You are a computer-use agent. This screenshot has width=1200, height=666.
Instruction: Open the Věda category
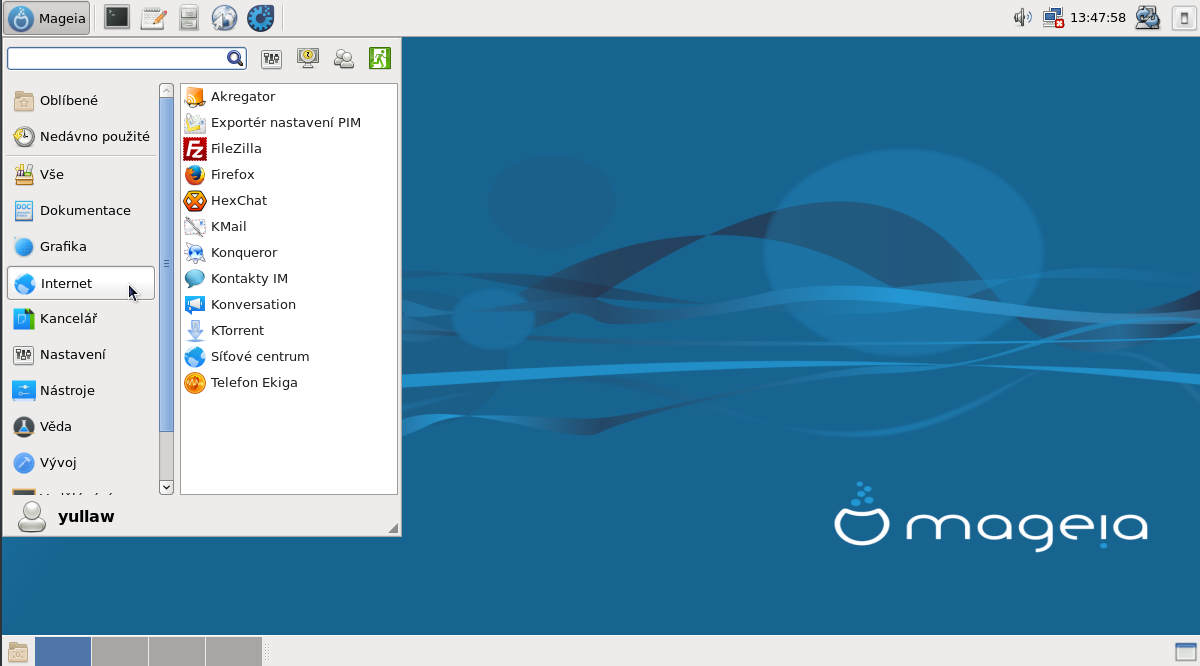pyautogui.click(x=81, y=426)
